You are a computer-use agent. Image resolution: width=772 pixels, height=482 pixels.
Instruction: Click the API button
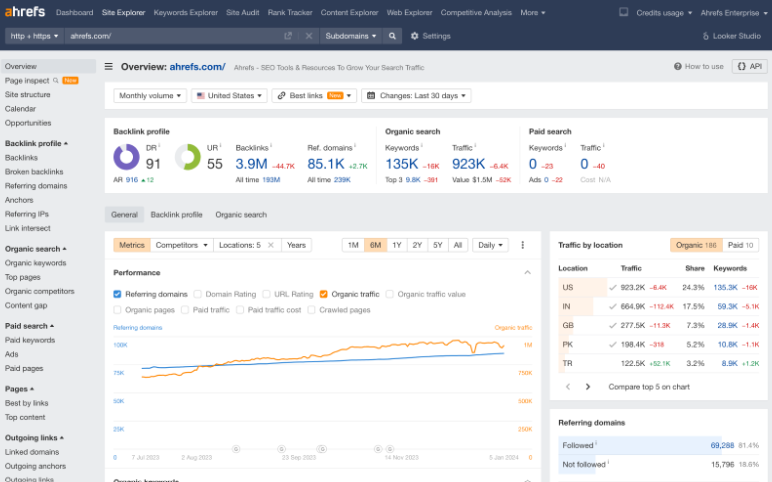click(x=749, y=66)
